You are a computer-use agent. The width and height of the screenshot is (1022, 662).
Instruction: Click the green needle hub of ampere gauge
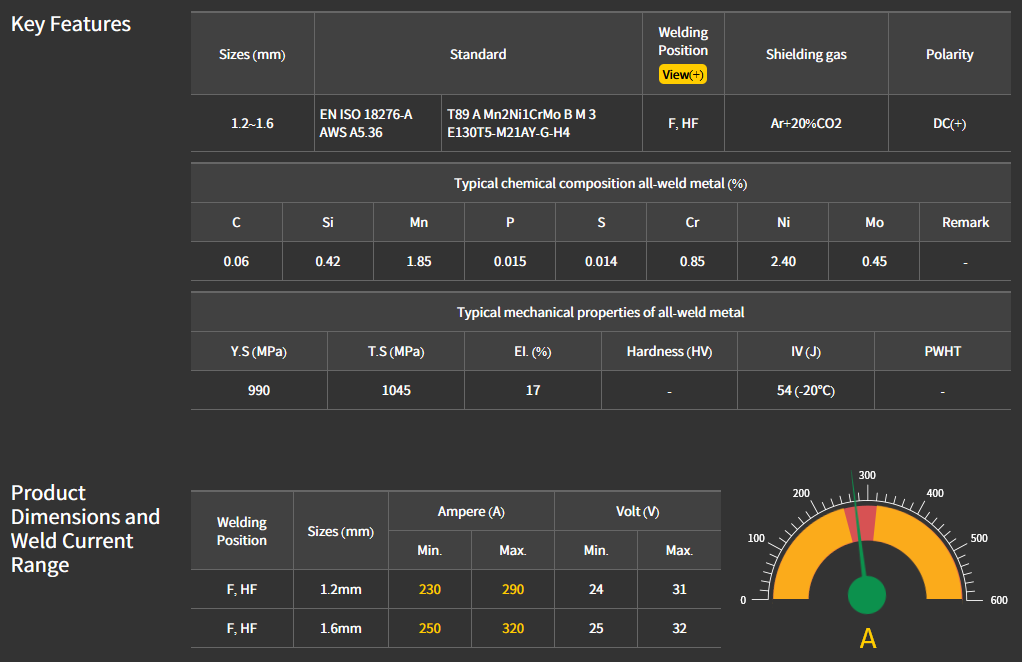click(867, 595)
